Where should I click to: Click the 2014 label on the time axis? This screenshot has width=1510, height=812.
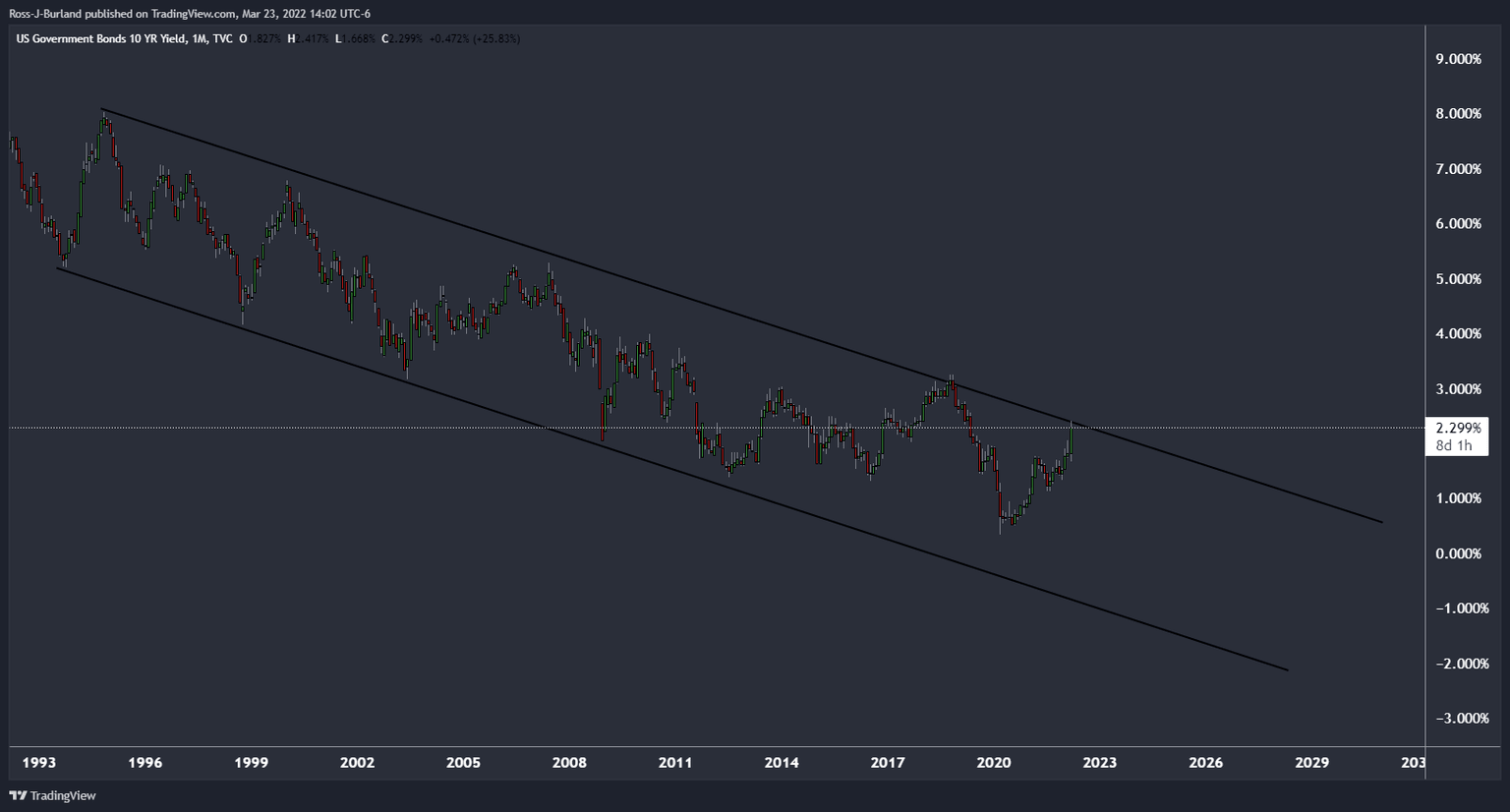(782, 763)
